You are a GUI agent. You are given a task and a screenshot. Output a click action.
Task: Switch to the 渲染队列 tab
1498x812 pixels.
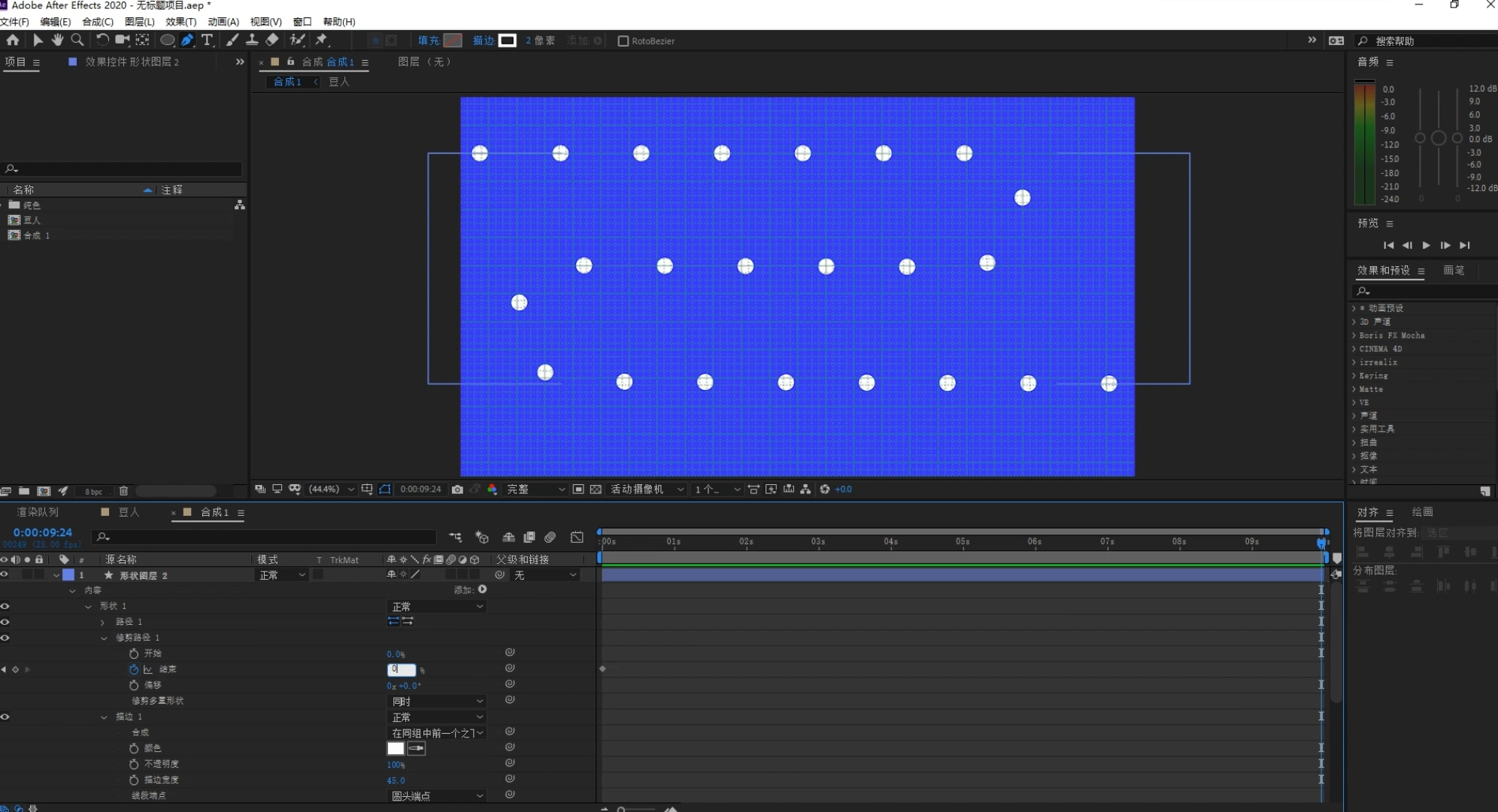[x=38, y=512]
